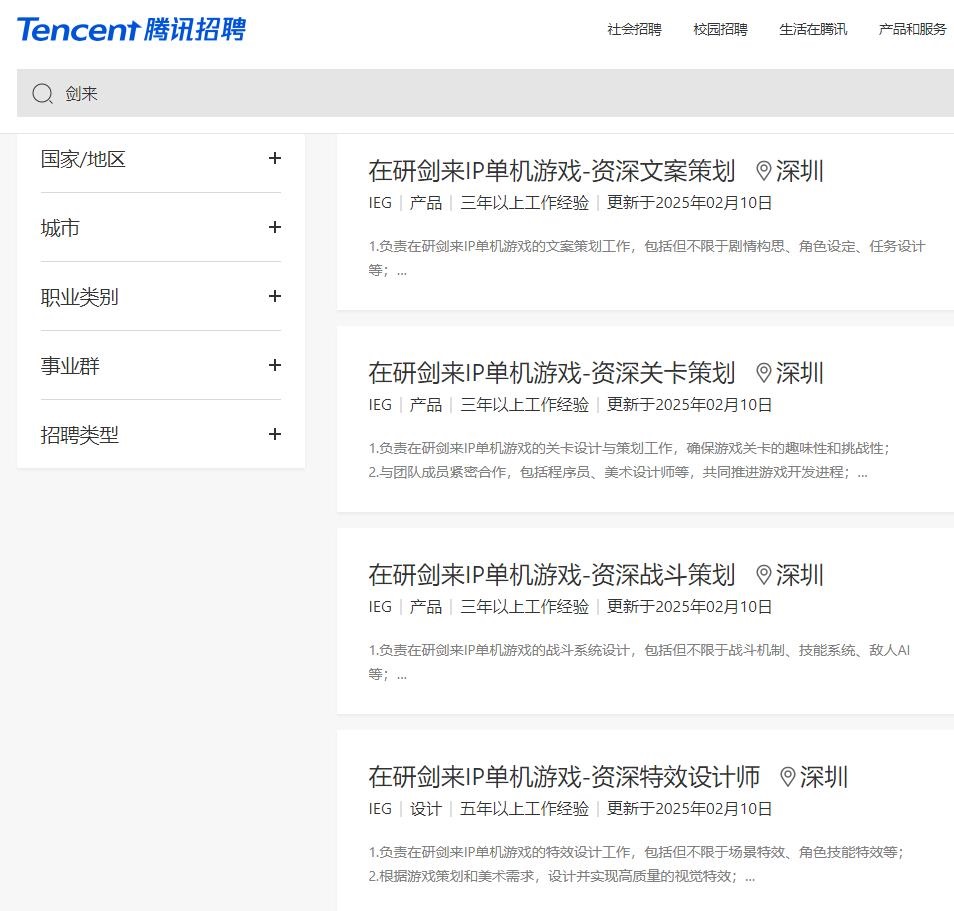This screenshot has width=954, height=911.
Task: Click the search box containing 剑来
Action: [485, 93]
